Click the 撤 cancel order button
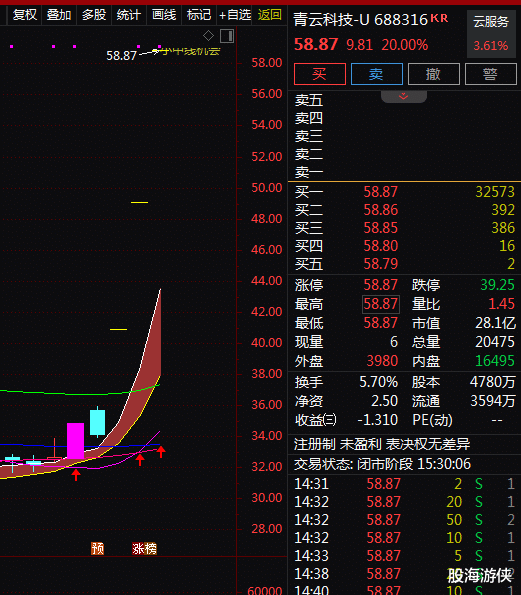This screenshot has height=595, width=521. 434,74
